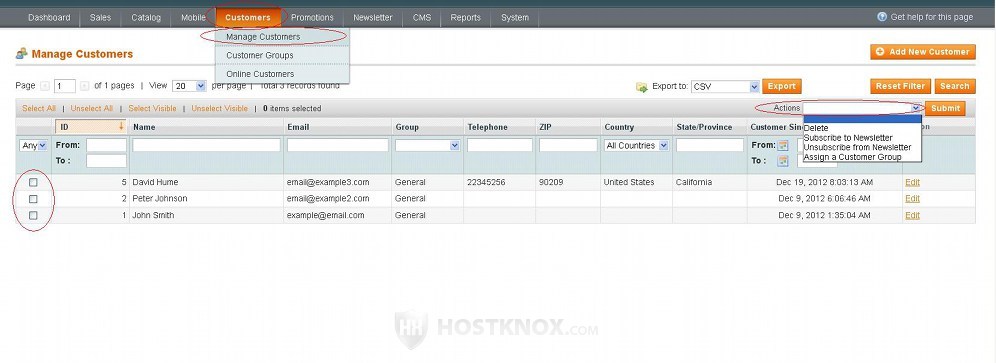996x363 pixels.
Task: Click the State/Province filter field
Action: (710, 146)
